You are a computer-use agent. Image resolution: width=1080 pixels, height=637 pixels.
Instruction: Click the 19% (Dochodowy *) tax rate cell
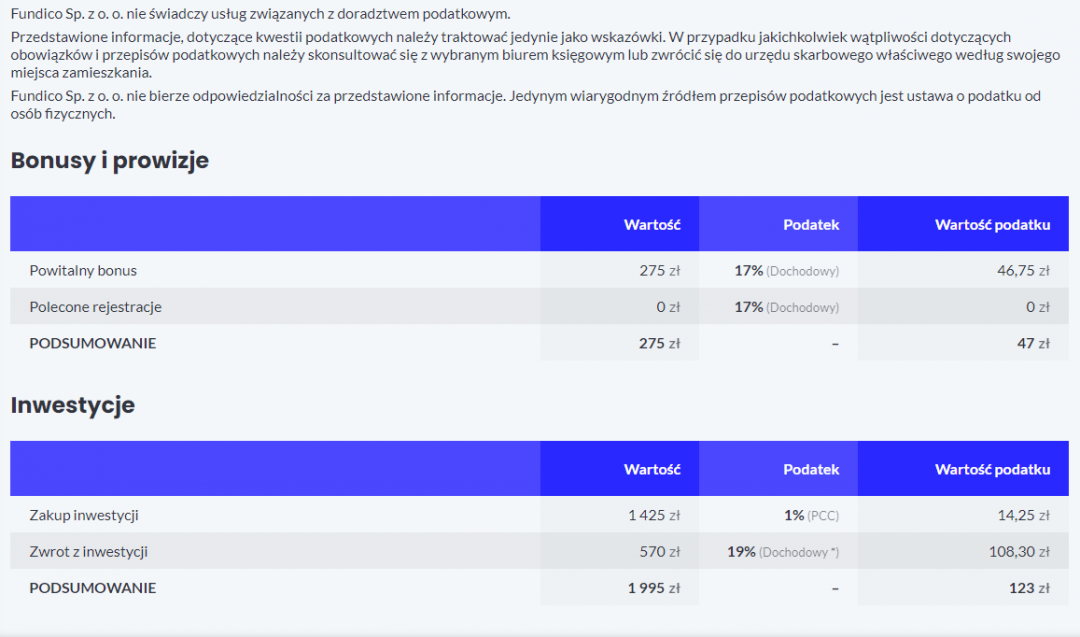(x=783, y=551)
